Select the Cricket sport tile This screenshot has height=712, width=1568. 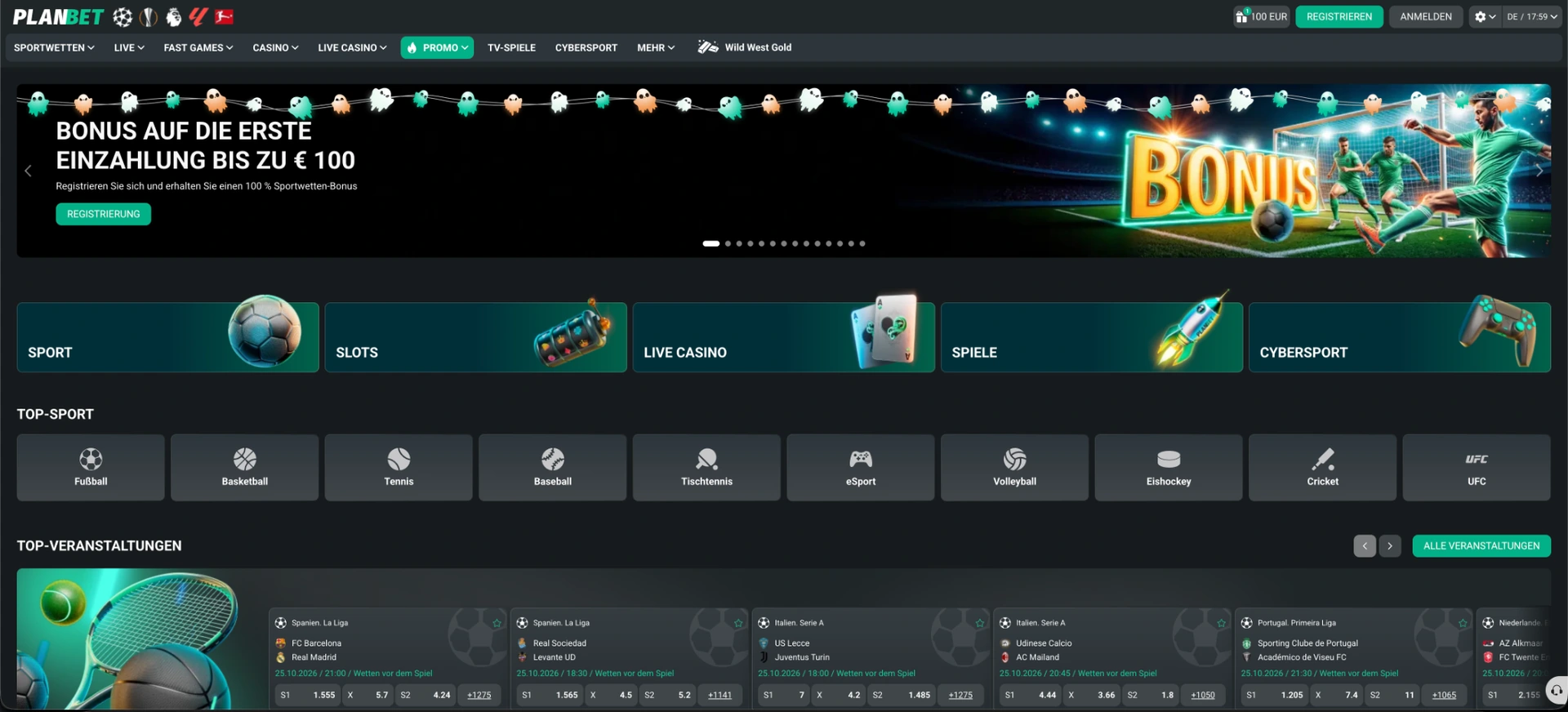[x=1323, y=467]
